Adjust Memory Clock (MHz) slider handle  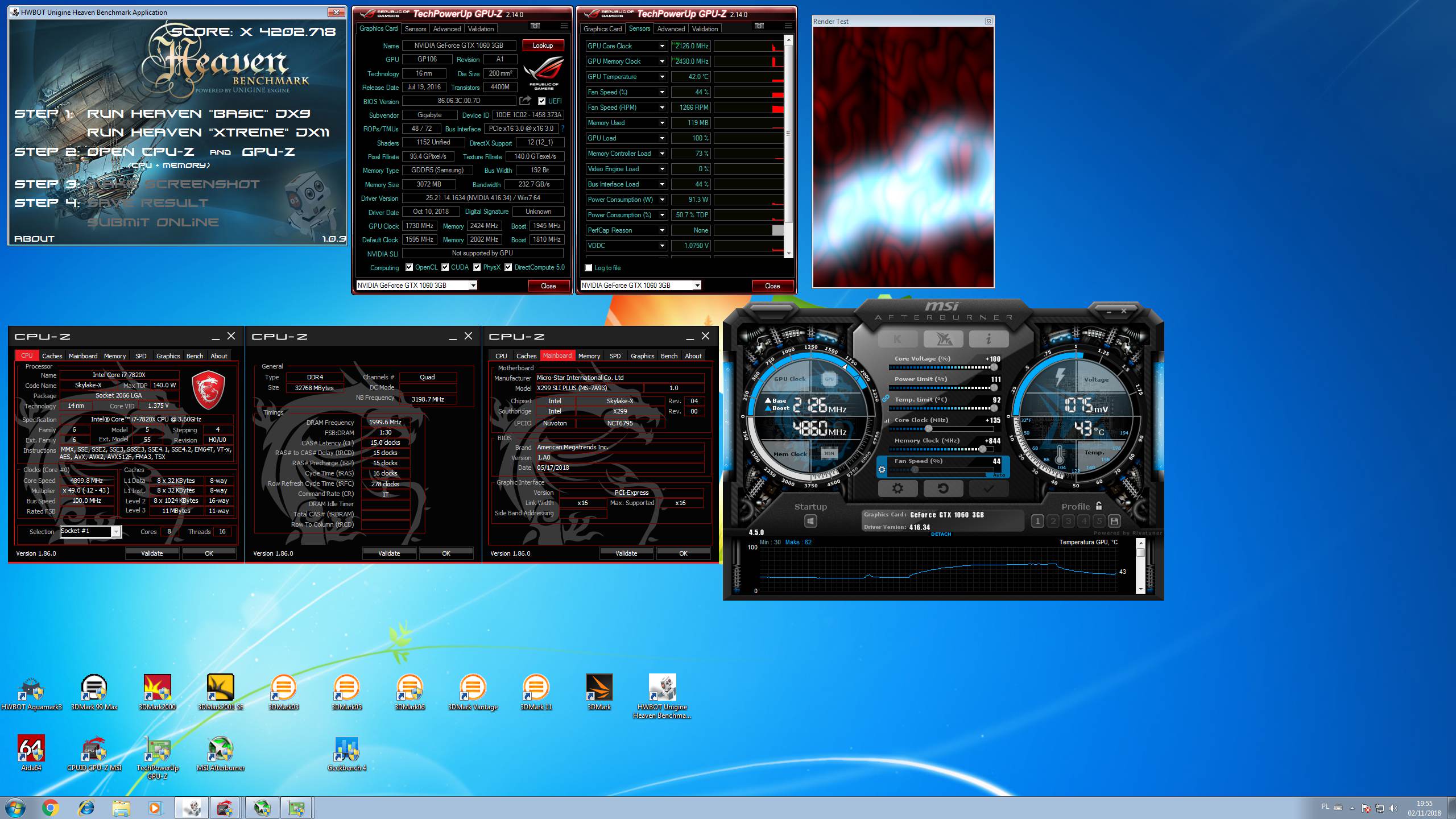(x=982, y=449)
